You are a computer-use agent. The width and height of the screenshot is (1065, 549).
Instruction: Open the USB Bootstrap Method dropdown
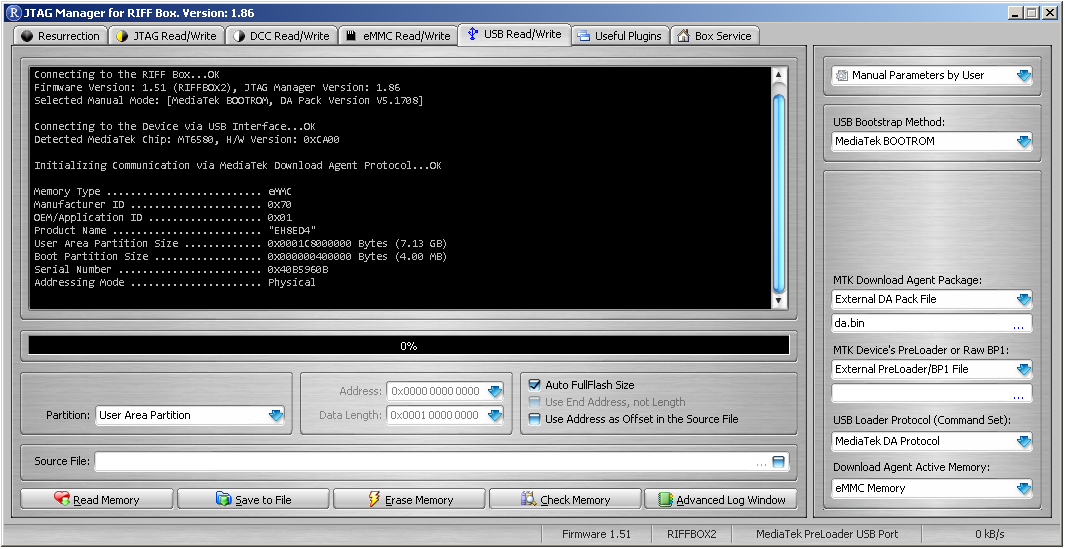pyautogui.click(x=1024, y=141)
